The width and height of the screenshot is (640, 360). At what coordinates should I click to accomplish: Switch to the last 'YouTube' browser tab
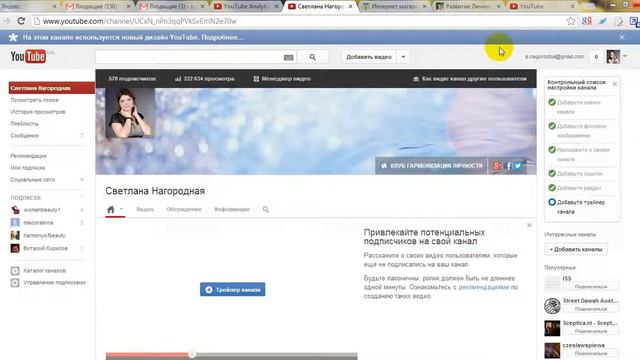542,6
